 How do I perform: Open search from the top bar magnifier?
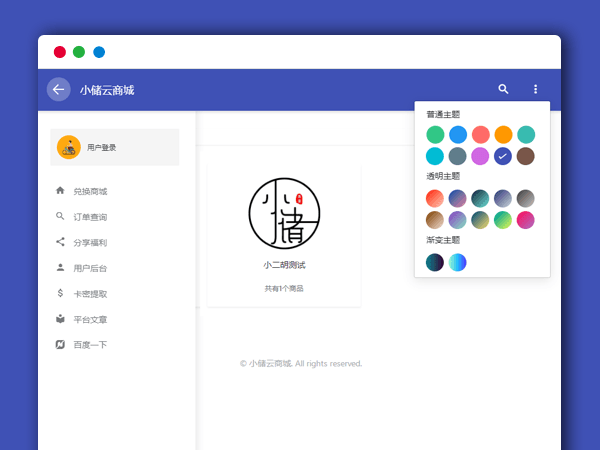503,89
